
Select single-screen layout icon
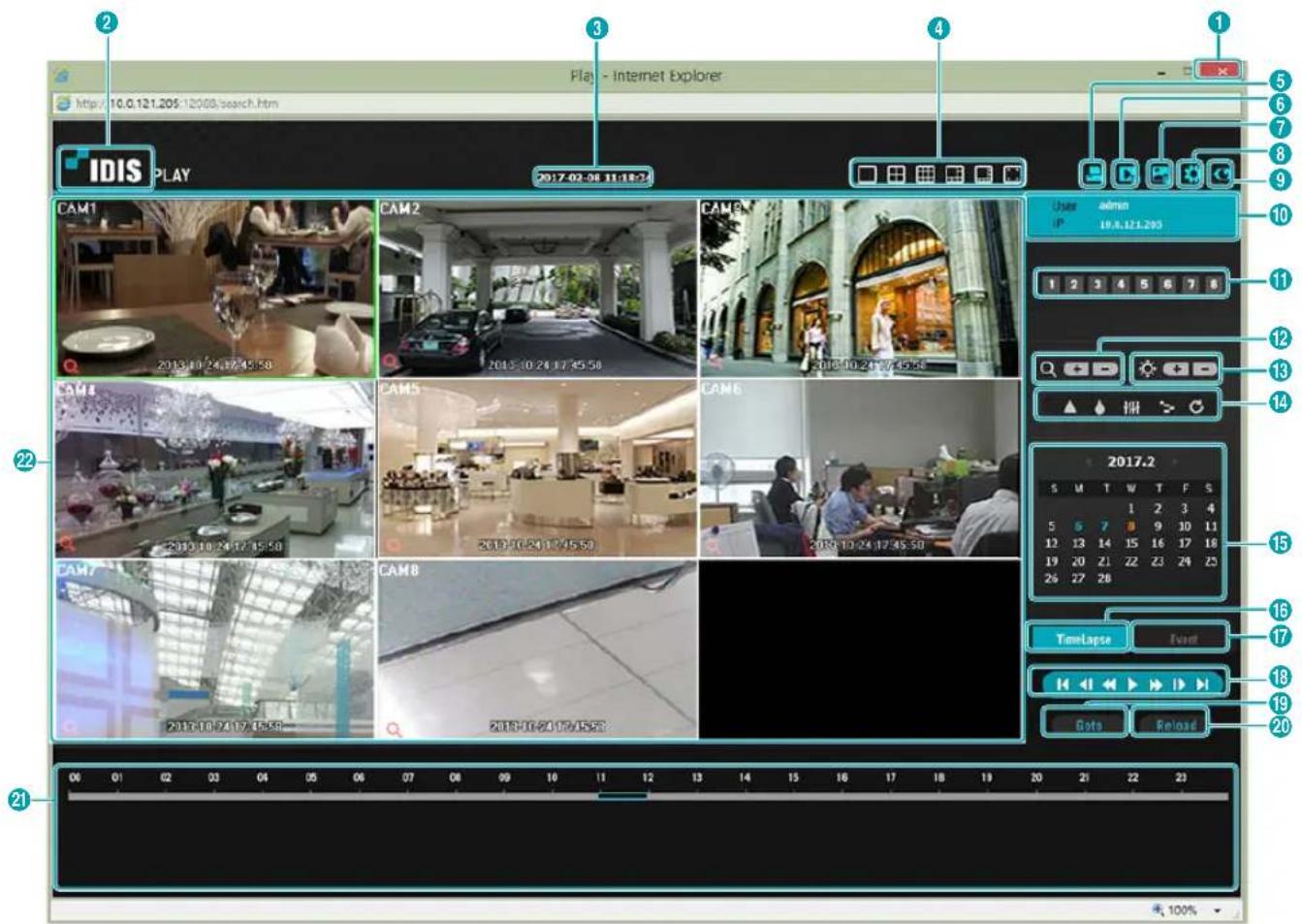coord(867,175)
